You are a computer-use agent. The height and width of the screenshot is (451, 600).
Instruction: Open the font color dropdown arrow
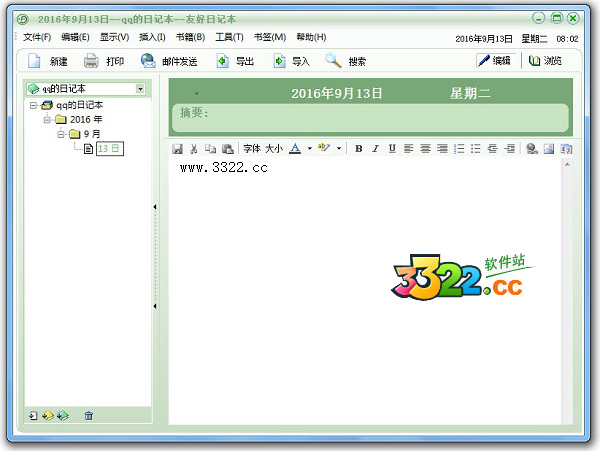310,148
